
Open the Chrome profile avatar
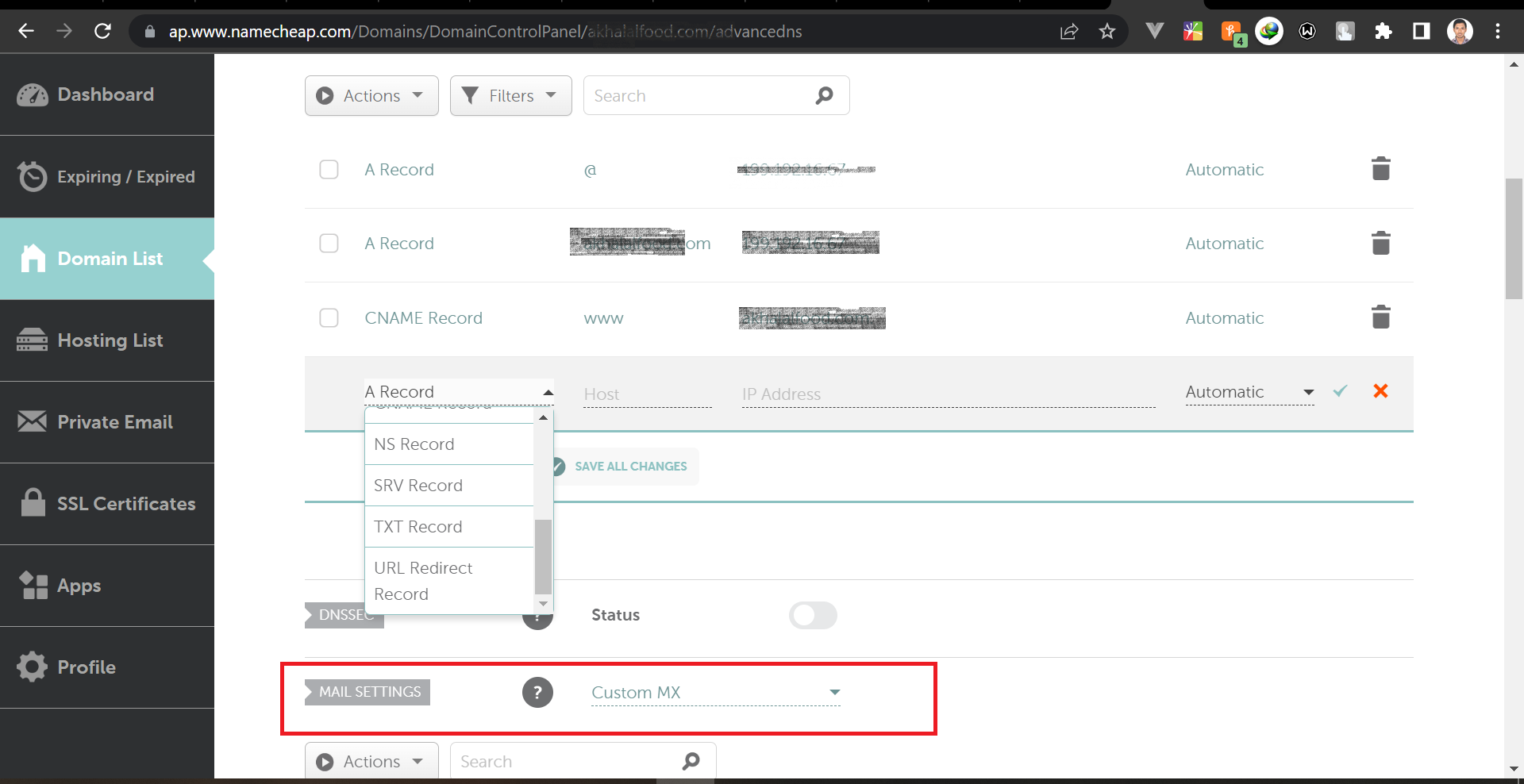pos(1460,32)
